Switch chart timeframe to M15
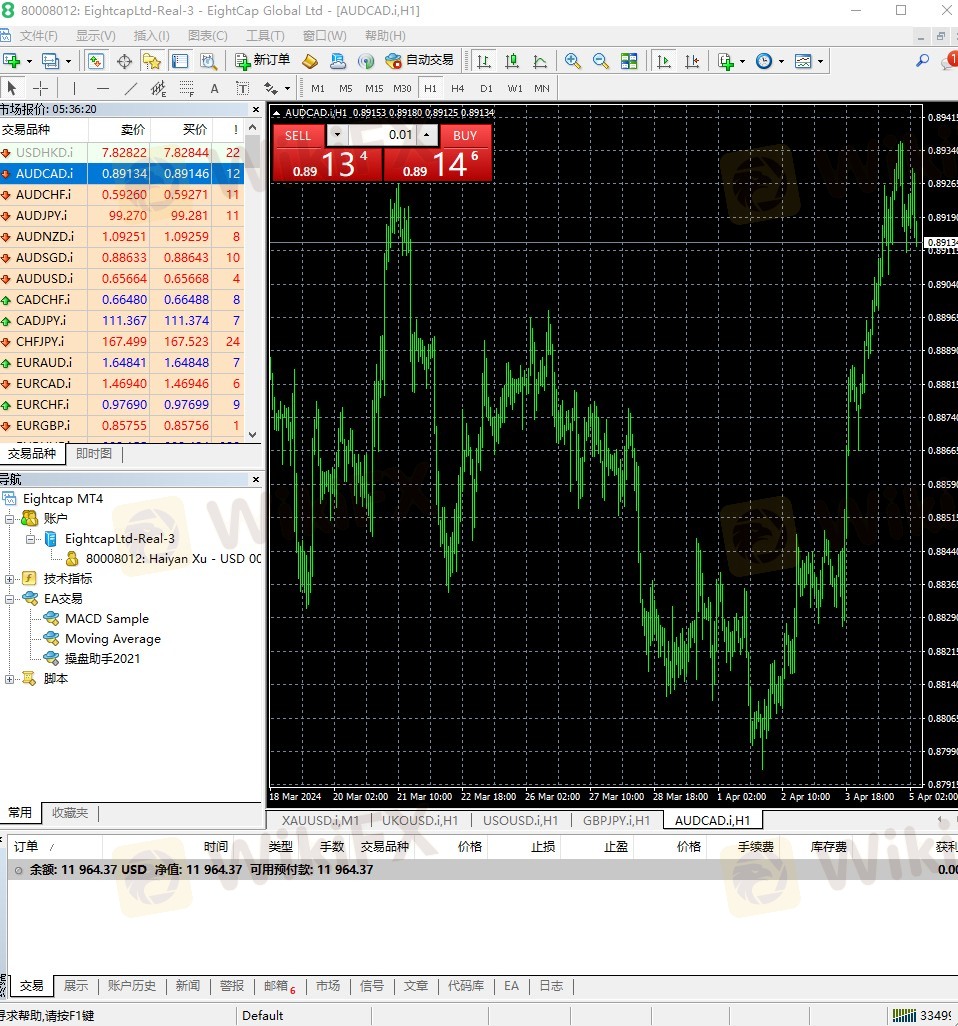The image size is (958, 1026). pos(374,88)
